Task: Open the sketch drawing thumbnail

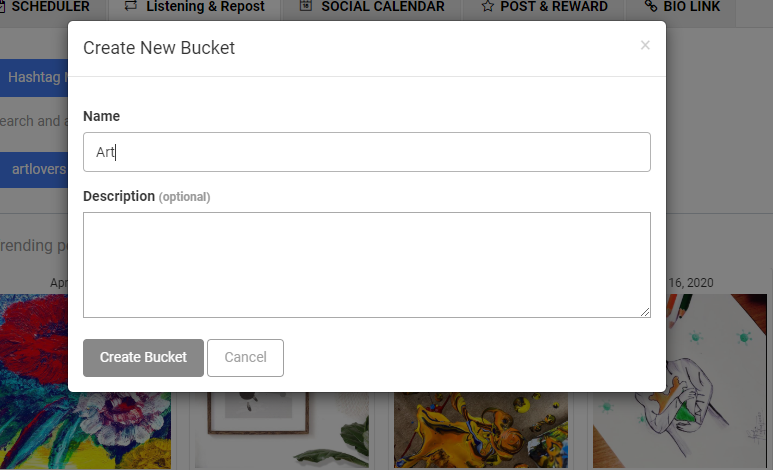Action: click(x=680, y=381)
